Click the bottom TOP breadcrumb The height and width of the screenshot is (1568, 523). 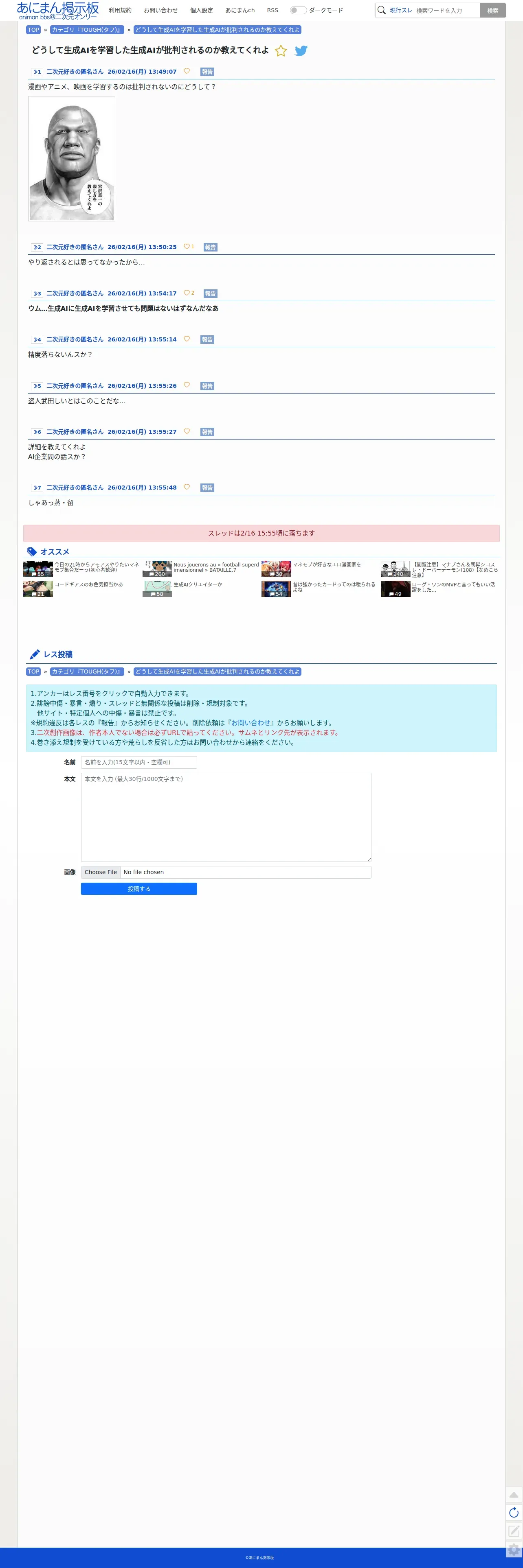[33, 672]
